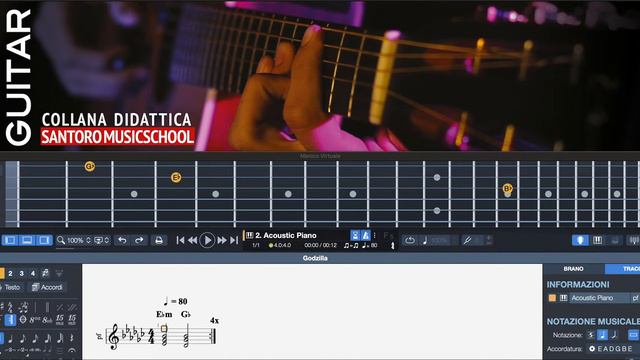Jump to the last bar
Screen dimensions: 640x360
(x=234, y=240)
